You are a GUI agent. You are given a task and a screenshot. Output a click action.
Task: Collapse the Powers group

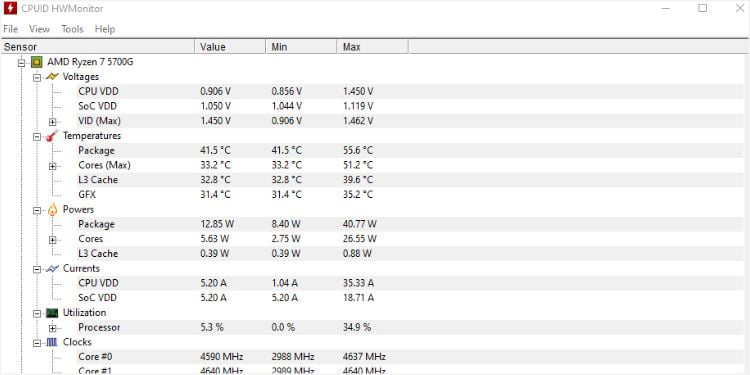pos(37,210)
